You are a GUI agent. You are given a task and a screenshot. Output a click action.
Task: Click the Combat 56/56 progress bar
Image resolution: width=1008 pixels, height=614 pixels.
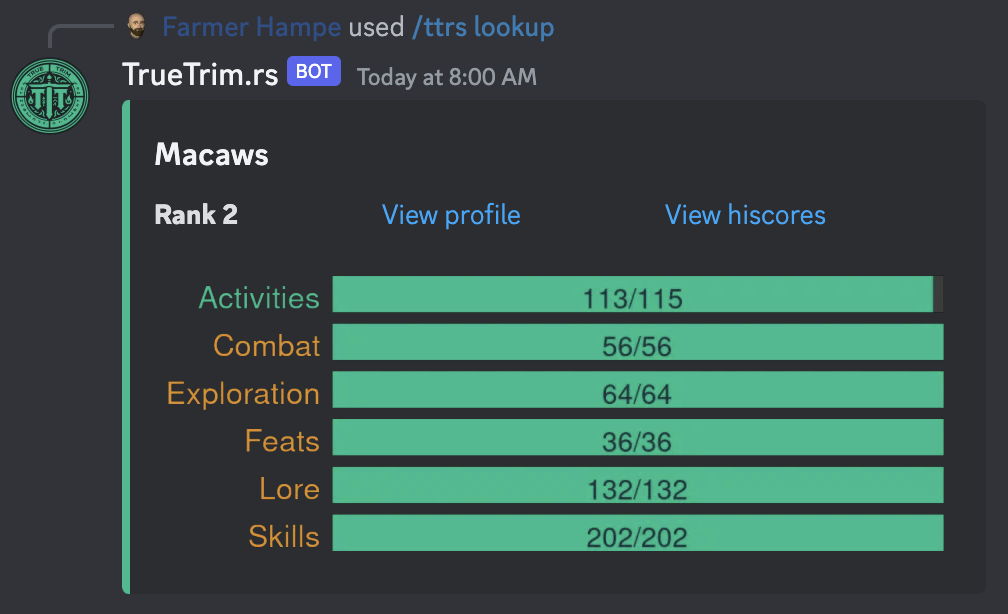click(638, 342)
